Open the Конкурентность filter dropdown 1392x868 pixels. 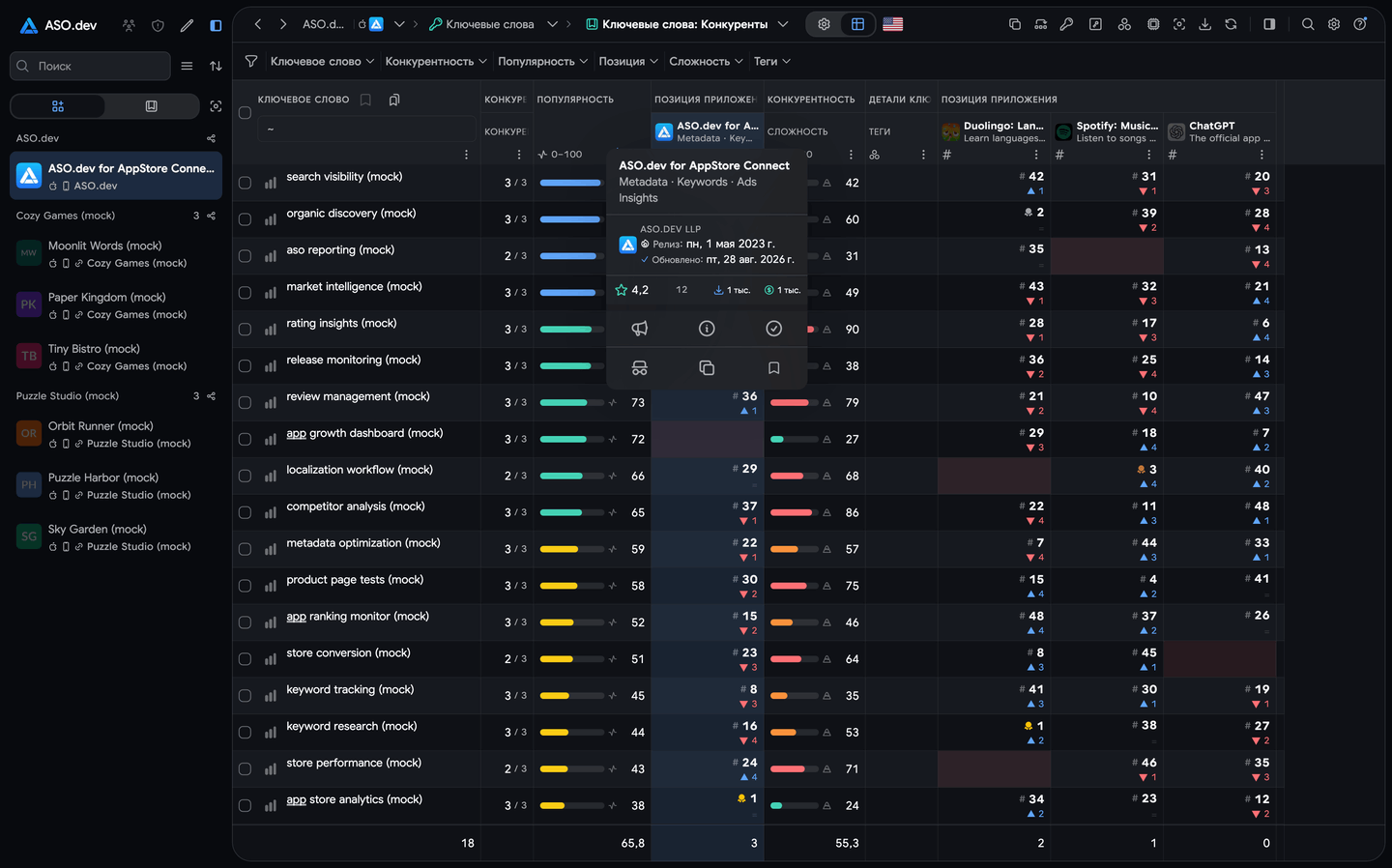436,61
